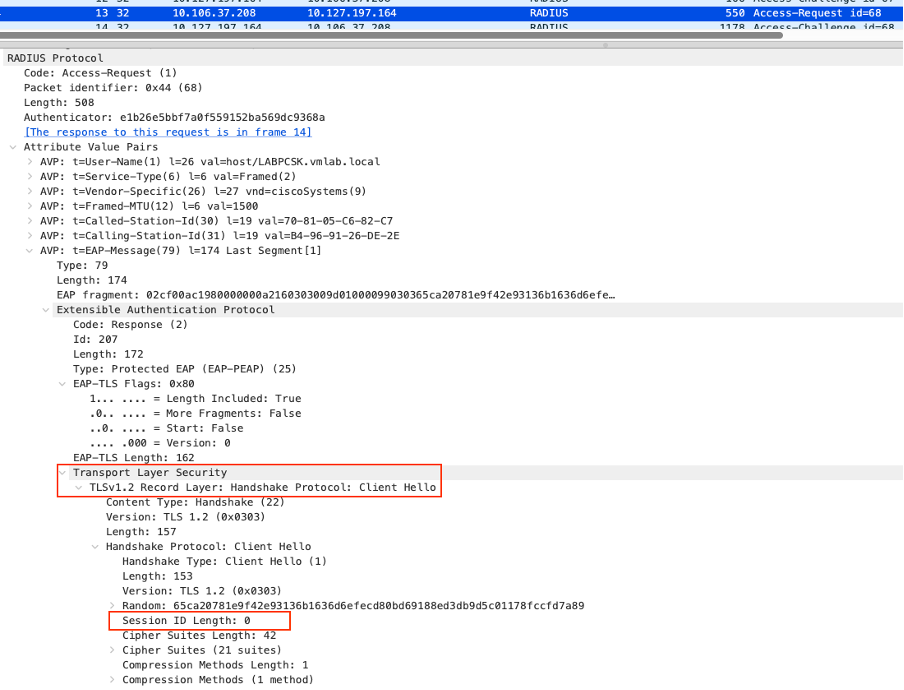Select the EAP fragment hex line
904x690 pixels.
click(x=336, y=295)
